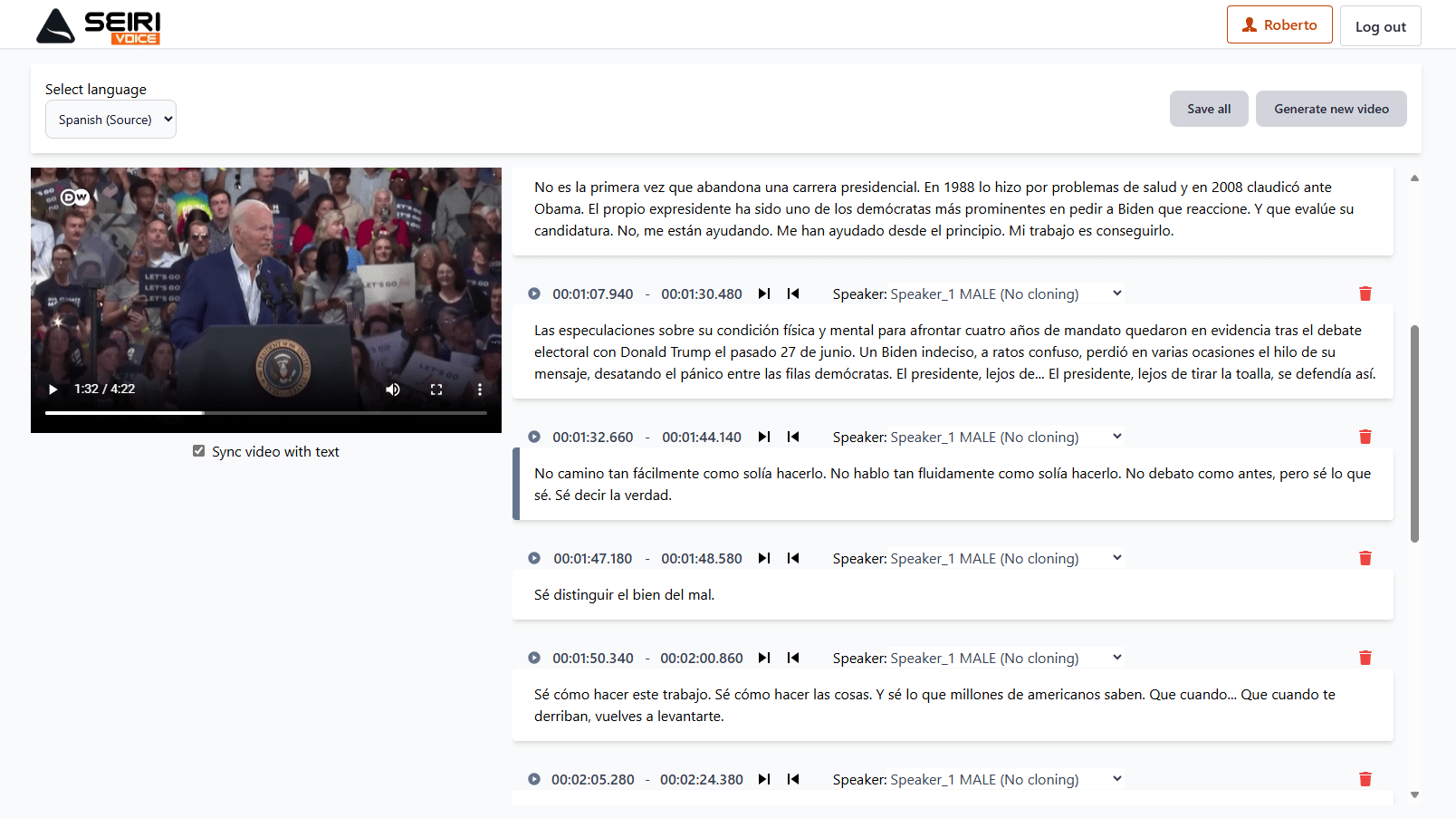Click the Save all button
The width and height of the screenshot is (1456, 818).
pyautogui.click(x=1208, y=109)
